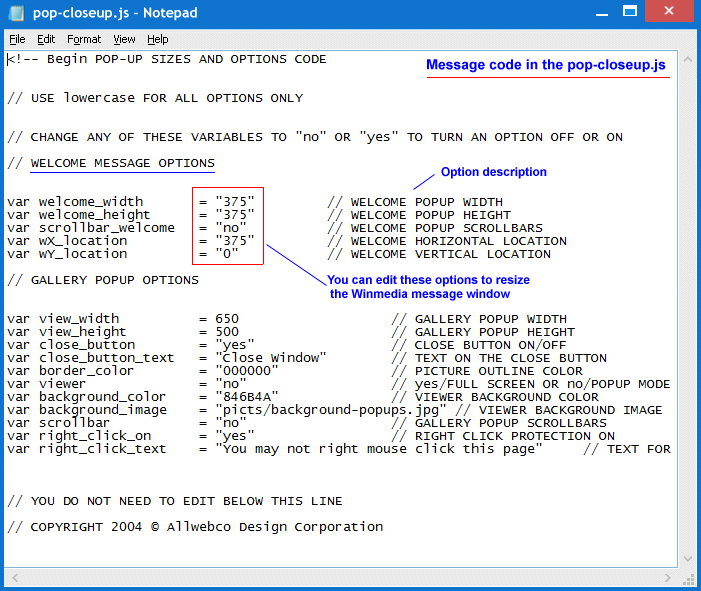This screenshot has width=701, height=591.
Task: Open the Format menu
Action: tap(84, 39)
